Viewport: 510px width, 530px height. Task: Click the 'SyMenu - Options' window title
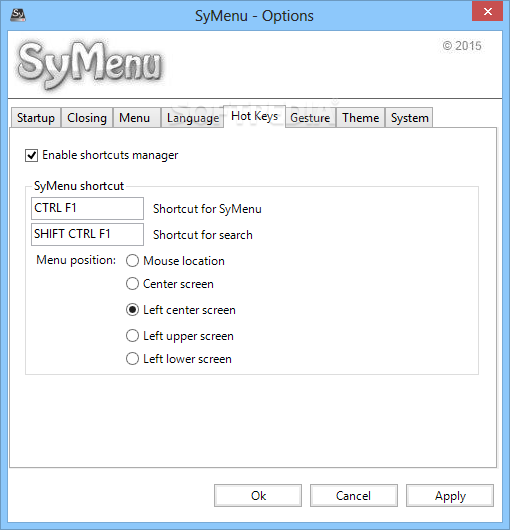(254, 16)
